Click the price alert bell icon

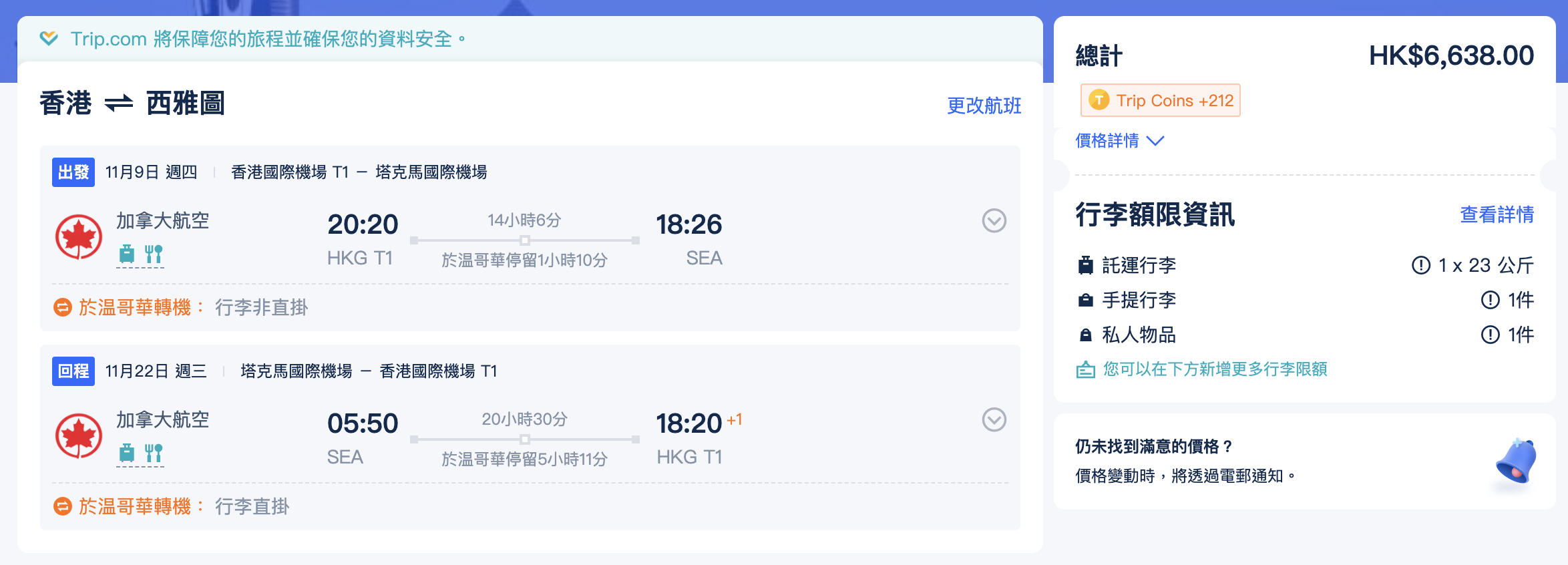pos(1516,461)
